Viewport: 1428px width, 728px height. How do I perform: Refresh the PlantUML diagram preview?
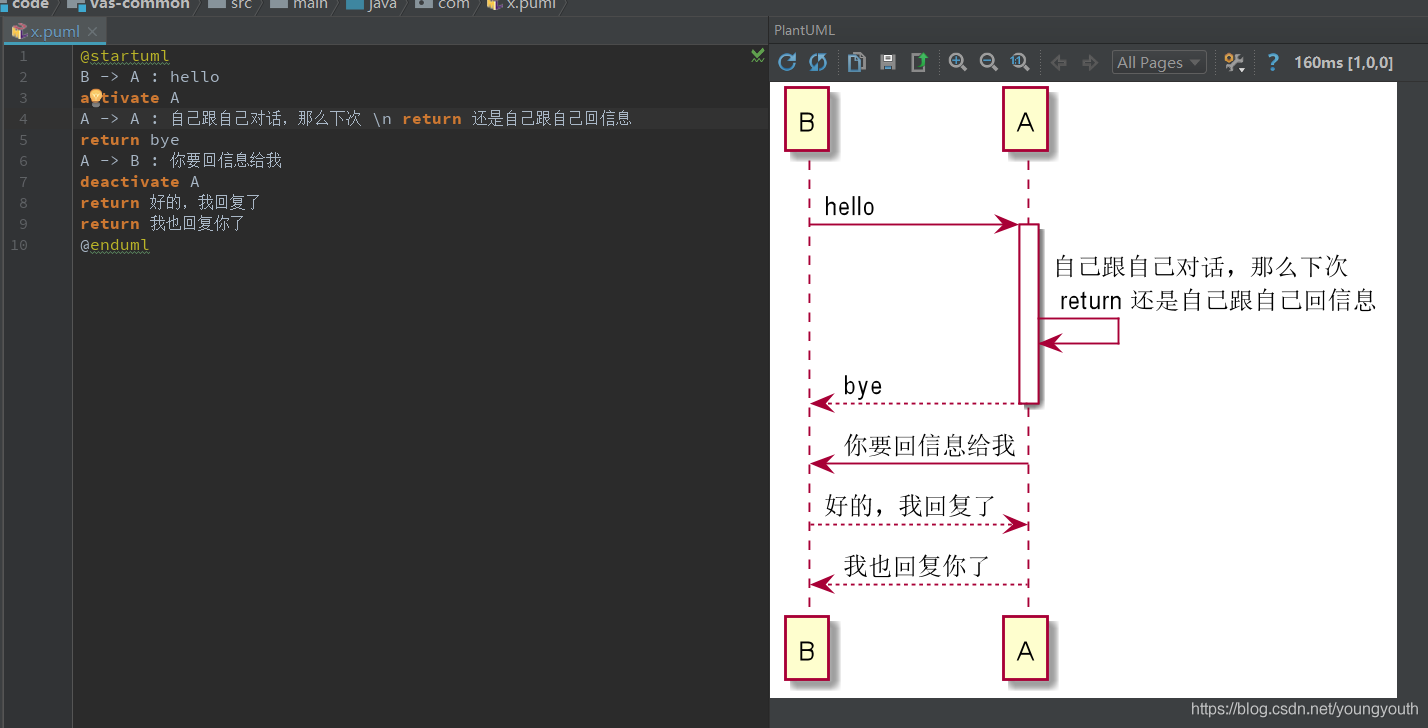[787, 62]
